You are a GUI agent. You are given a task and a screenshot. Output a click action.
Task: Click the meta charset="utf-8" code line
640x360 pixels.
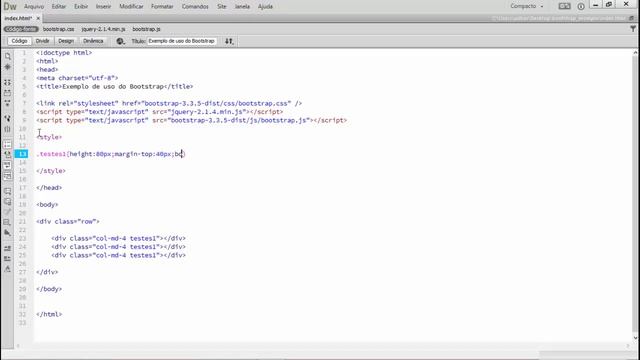click(77, 78)
